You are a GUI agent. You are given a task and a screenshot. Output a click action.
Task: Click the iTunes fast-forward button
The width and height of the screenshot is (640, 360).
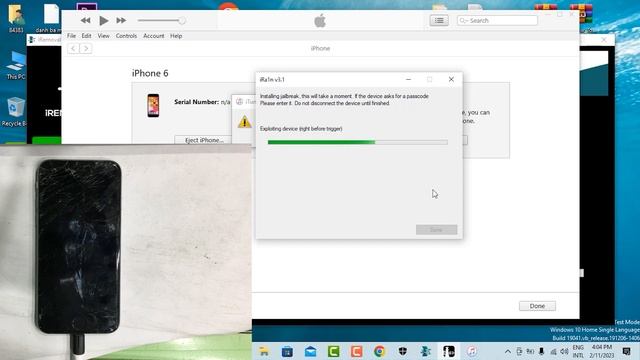point(121,20)
